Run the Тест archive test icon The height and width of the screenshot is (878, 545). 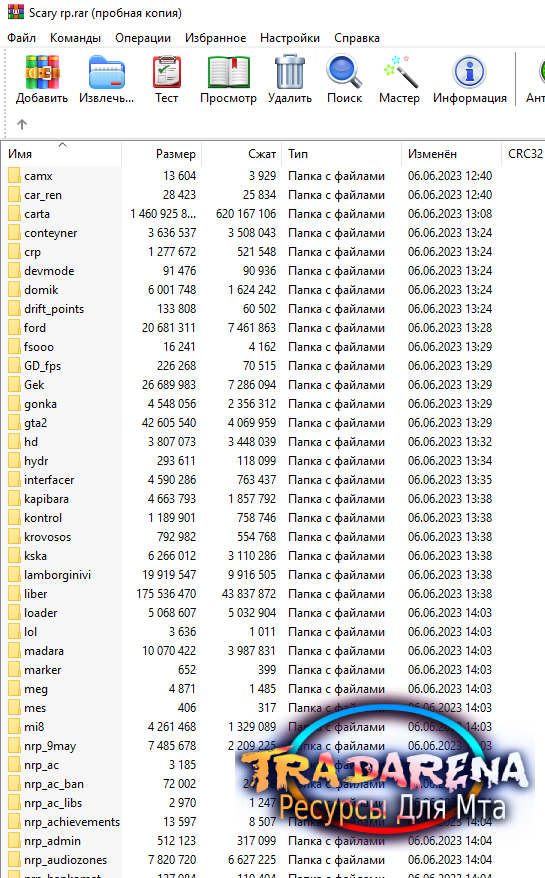(x=166, y=72)
